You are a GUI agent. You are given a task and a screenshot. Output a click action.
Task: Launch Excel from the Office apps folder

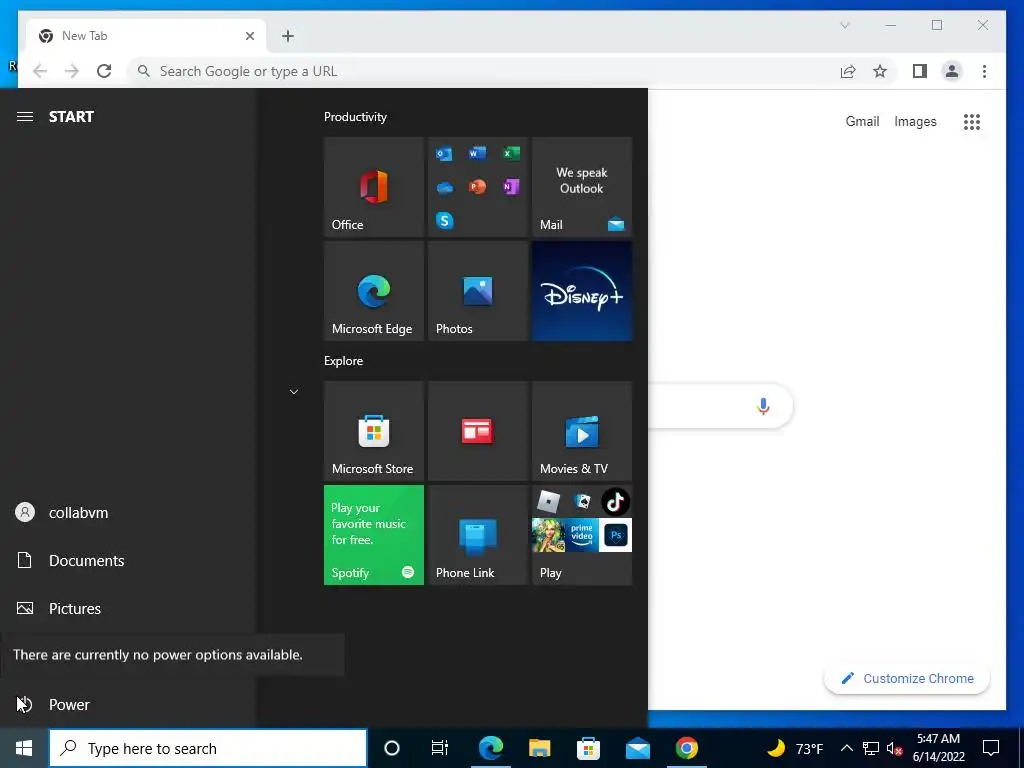coord(511,153)
